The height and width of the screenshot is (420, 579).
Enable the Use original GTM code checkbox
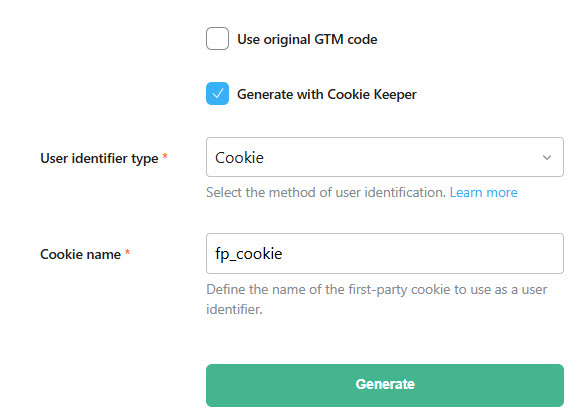(x=217, y=38)
